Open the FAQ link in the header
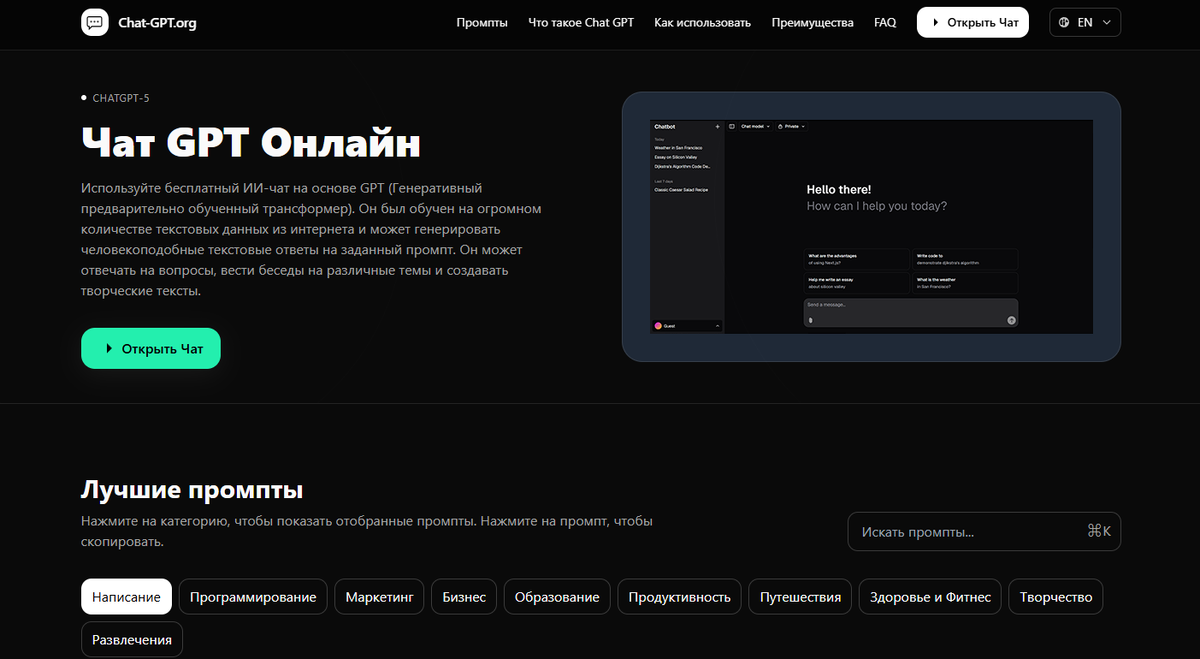The width and height of the screenshot is (1200, 659). [885, 22]
